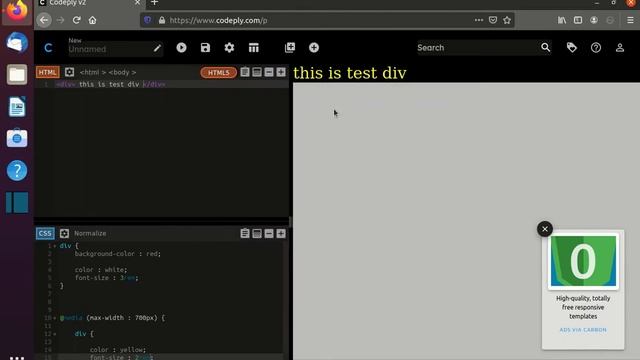Open the tags icon
640x360 pixels.
(x=572, y=48)
